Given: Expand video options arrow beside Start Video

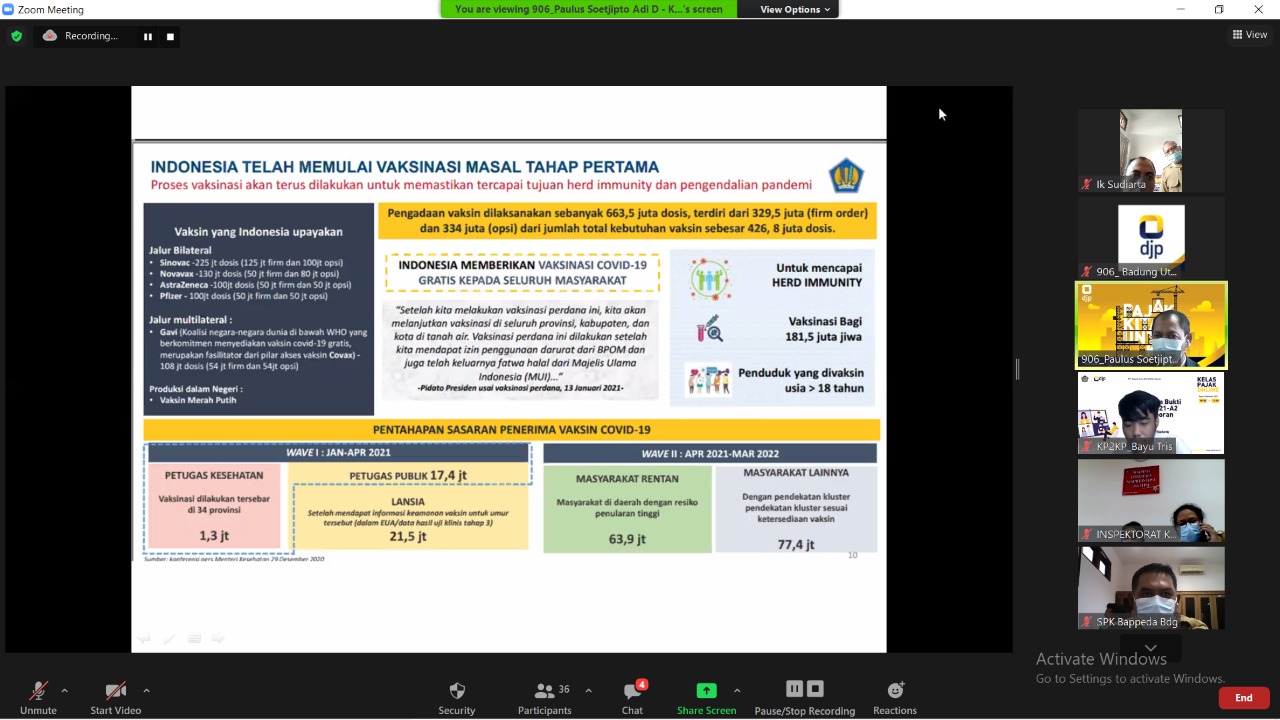Looking at the screenshot, I should coord(146,690).
